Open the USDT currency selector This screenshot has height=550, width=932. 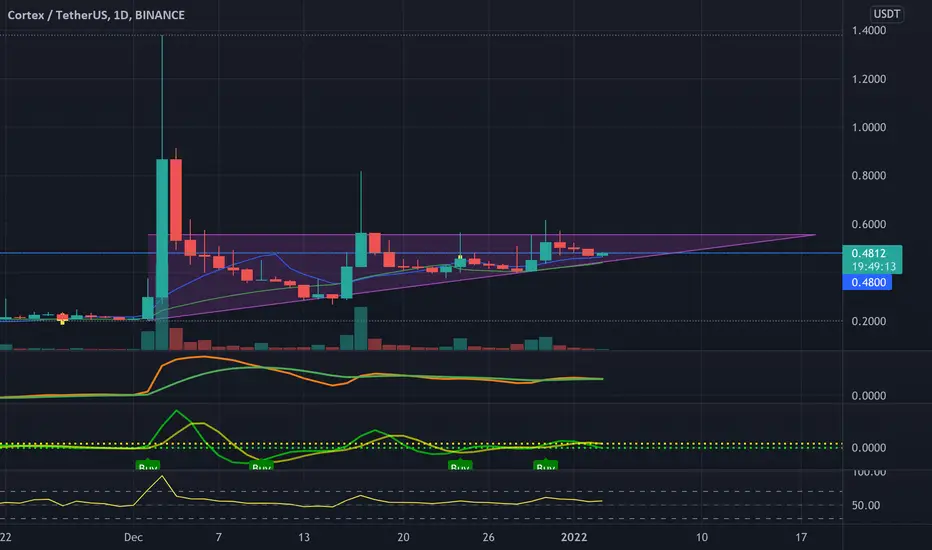(x=886, y=14)
